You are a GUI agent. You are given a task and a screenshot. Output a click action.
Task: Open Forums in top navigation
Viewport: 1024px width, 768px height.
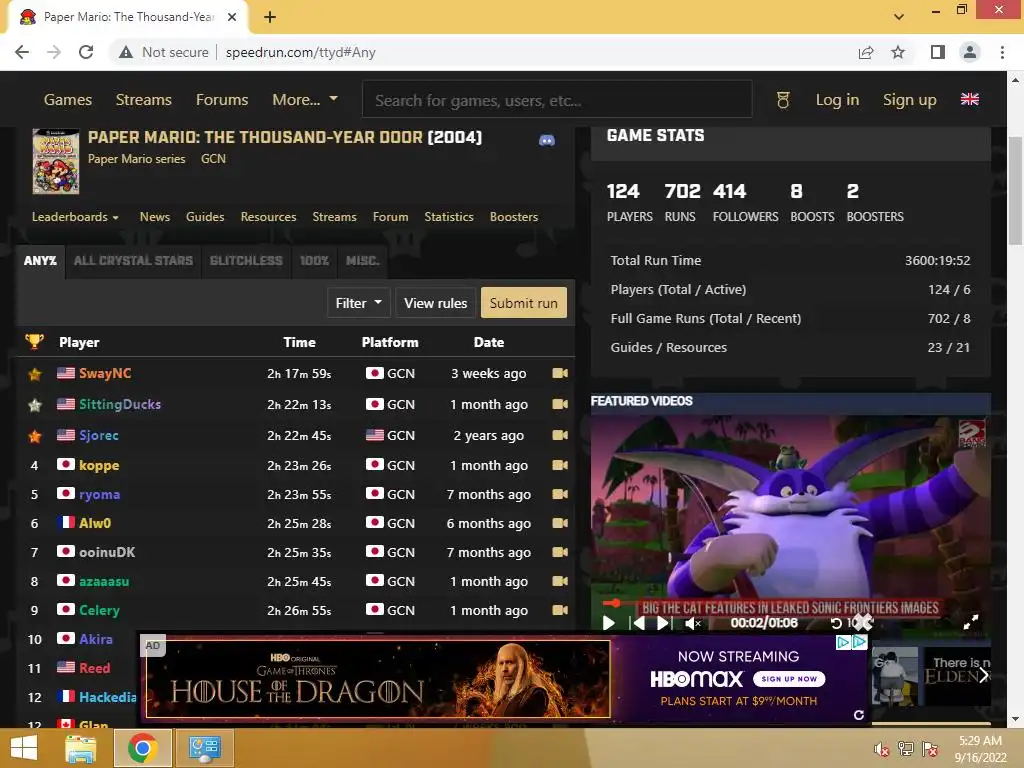[x=222, y=100]
